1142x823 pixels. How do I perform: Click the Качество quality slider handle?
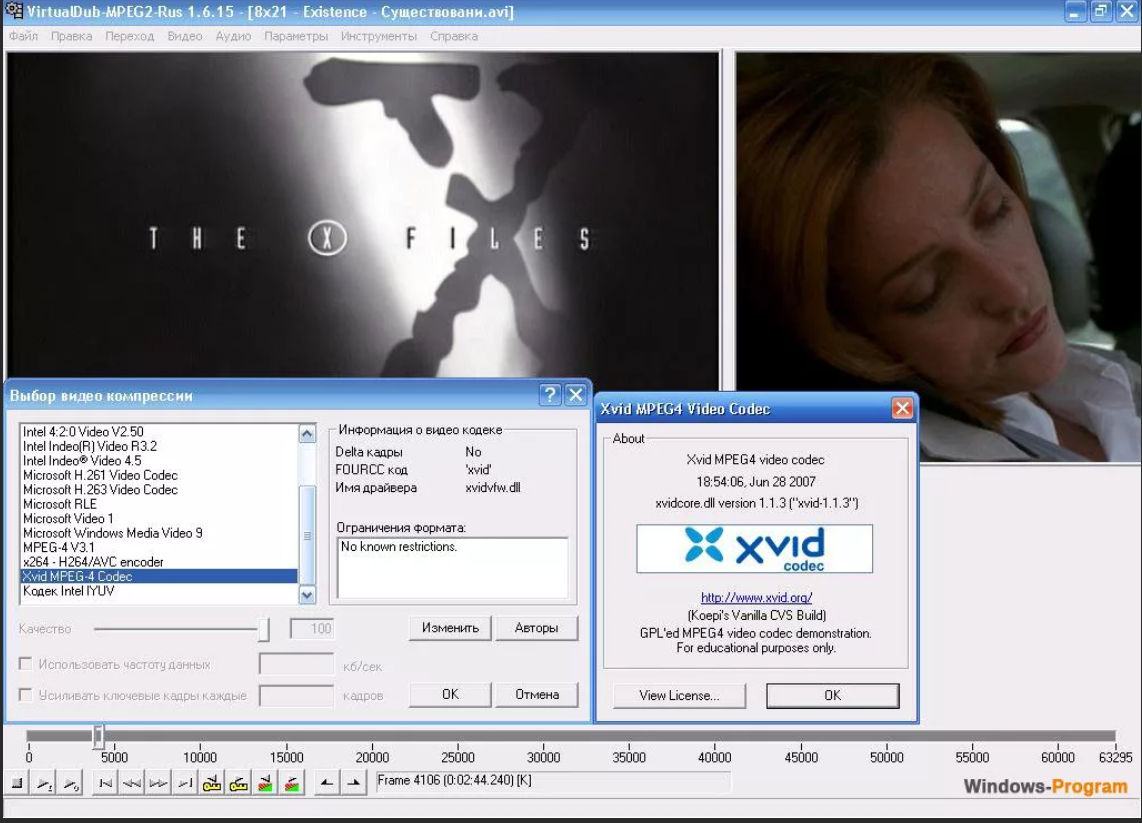point(264,629)
